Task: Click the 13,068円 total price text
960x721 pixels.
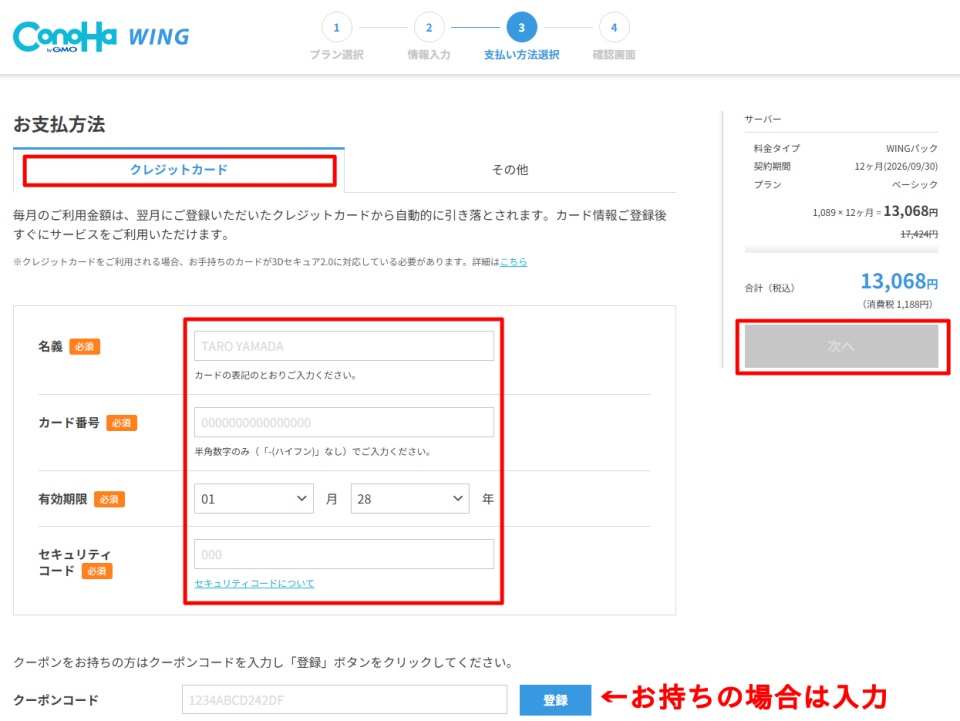Action: [x=898, y=283]
